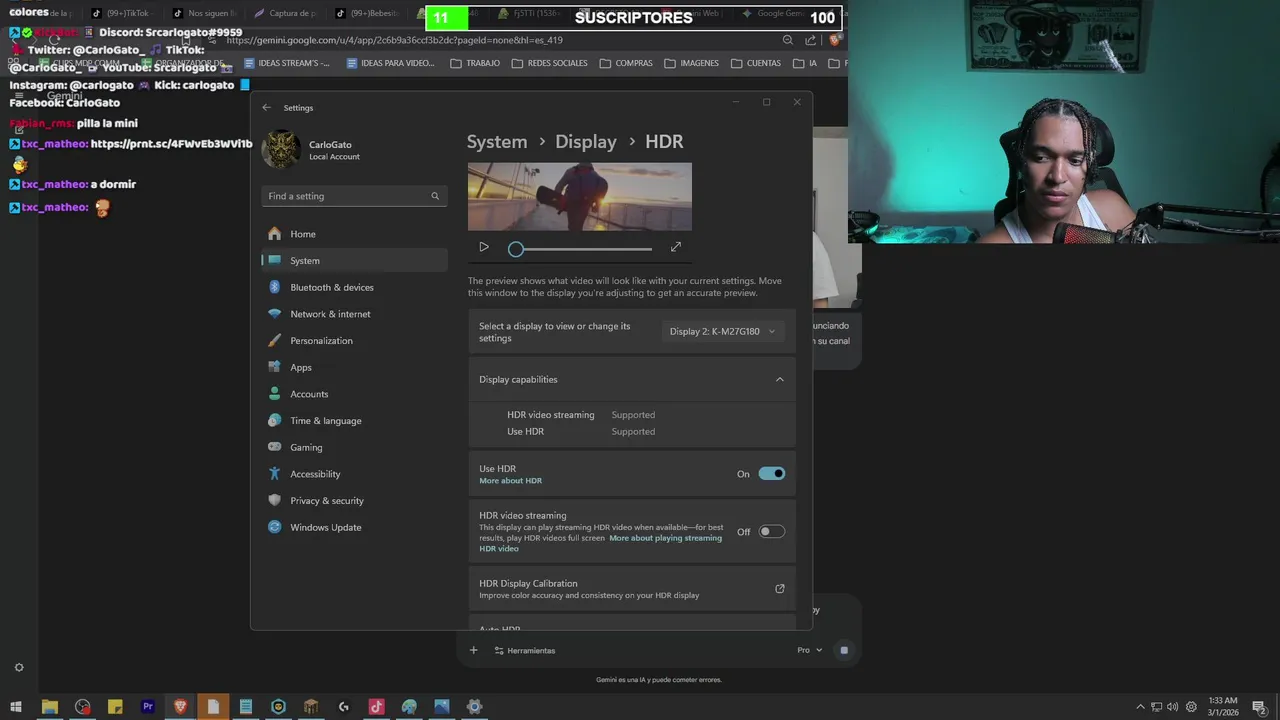This screenshot has height=720, width=1280.
Task: Open Brave browser from taskbar
Action: [x=180, y=707]
